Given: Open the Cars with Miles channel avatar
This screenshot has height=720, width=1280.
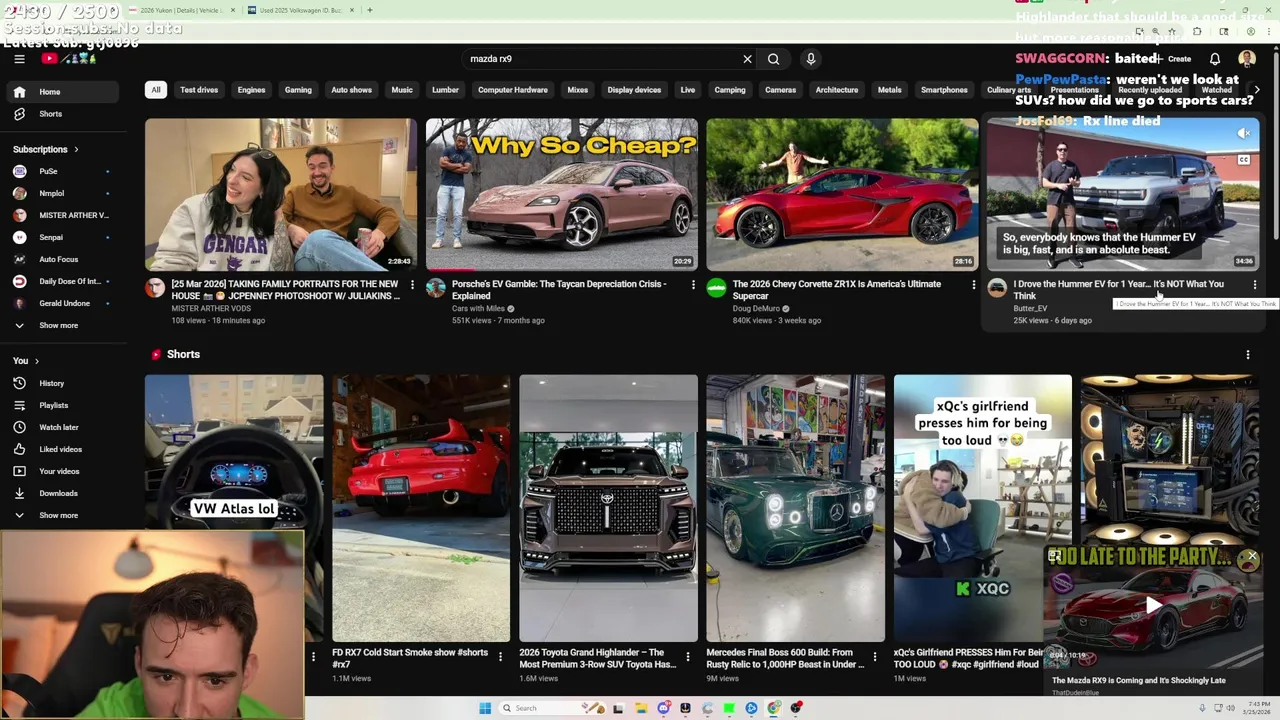Looking at the screenshot, I should point(435,288).
